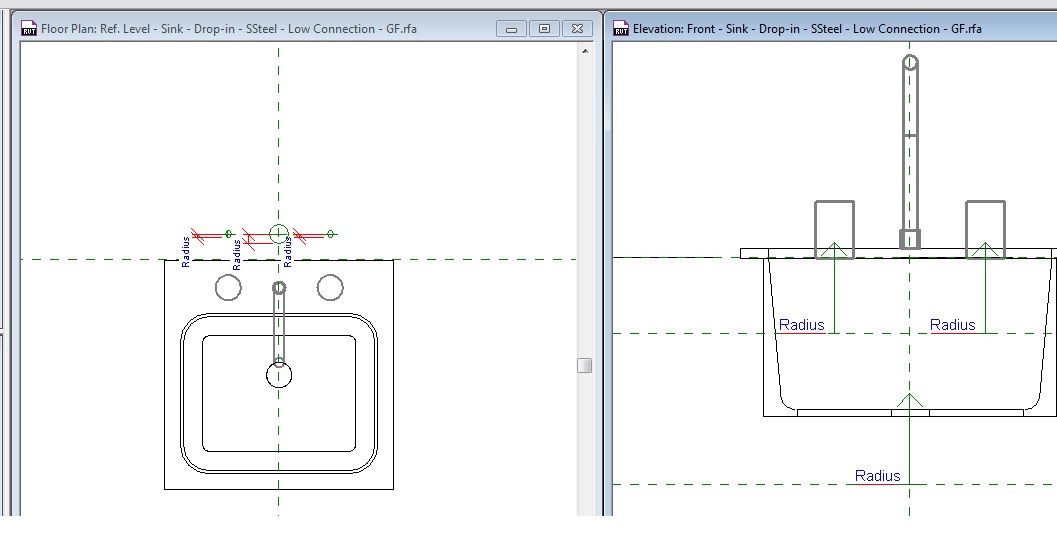The image size is (1057, 540).
Task: Select faucet spout in floor plan
Action: click(279, 324)
